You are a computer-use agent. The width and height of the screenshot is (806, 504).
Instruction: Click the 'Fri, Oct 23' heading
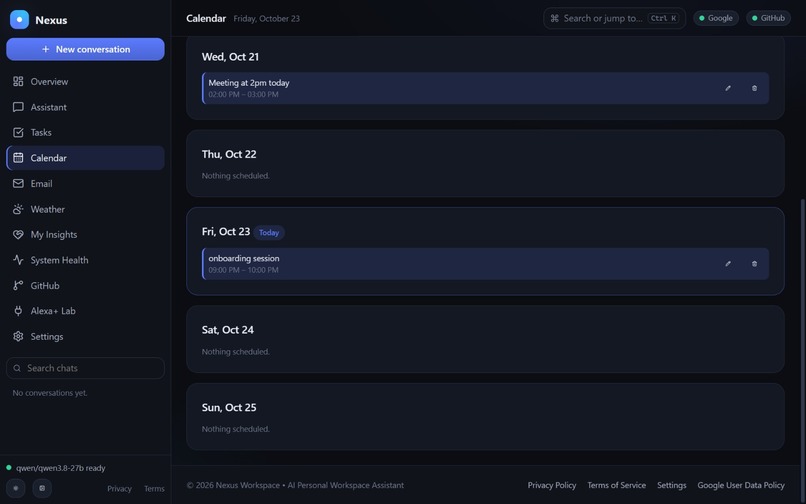tap(226, 232)
